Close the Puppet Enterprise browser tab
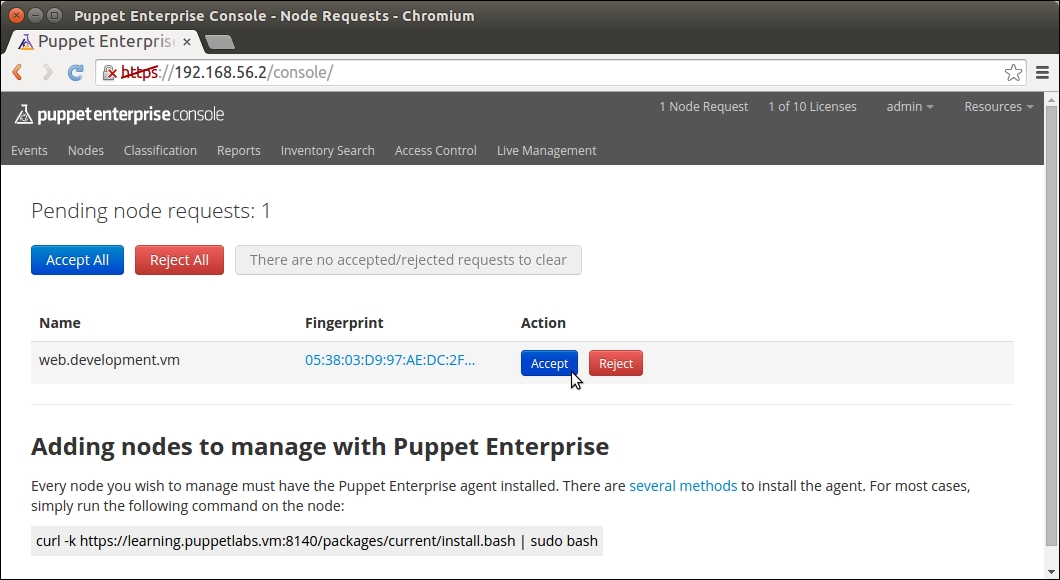This screenshot has height=580, width=1060. [186, 42]
